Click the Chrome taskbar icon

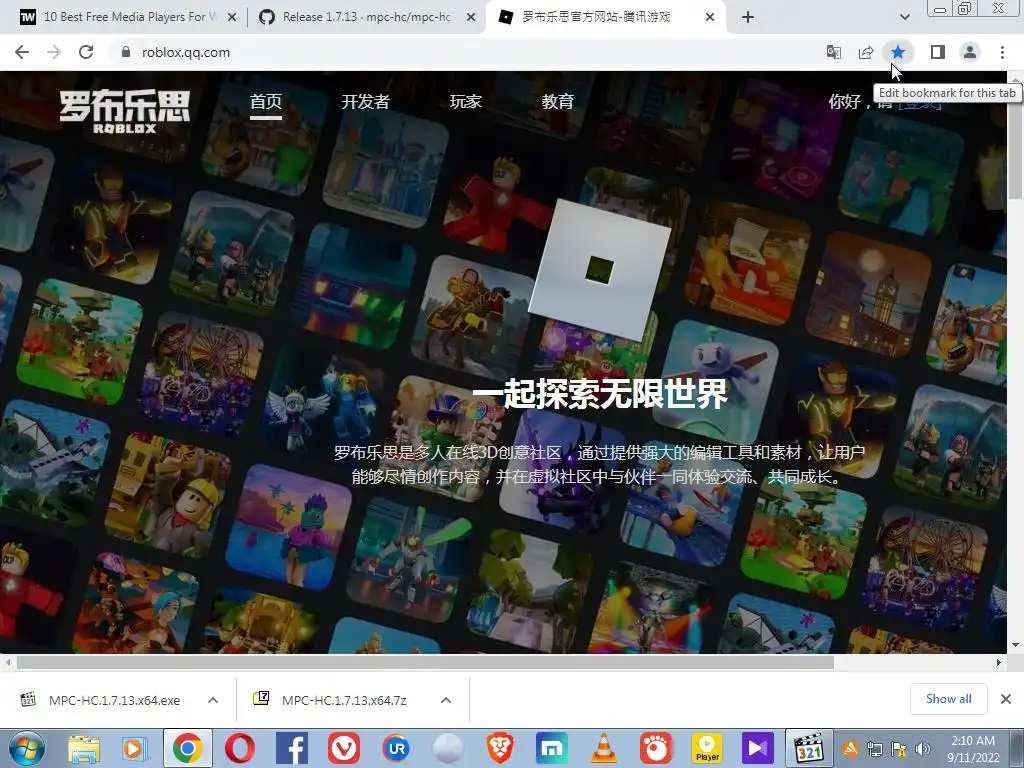(x=188, y=748)
